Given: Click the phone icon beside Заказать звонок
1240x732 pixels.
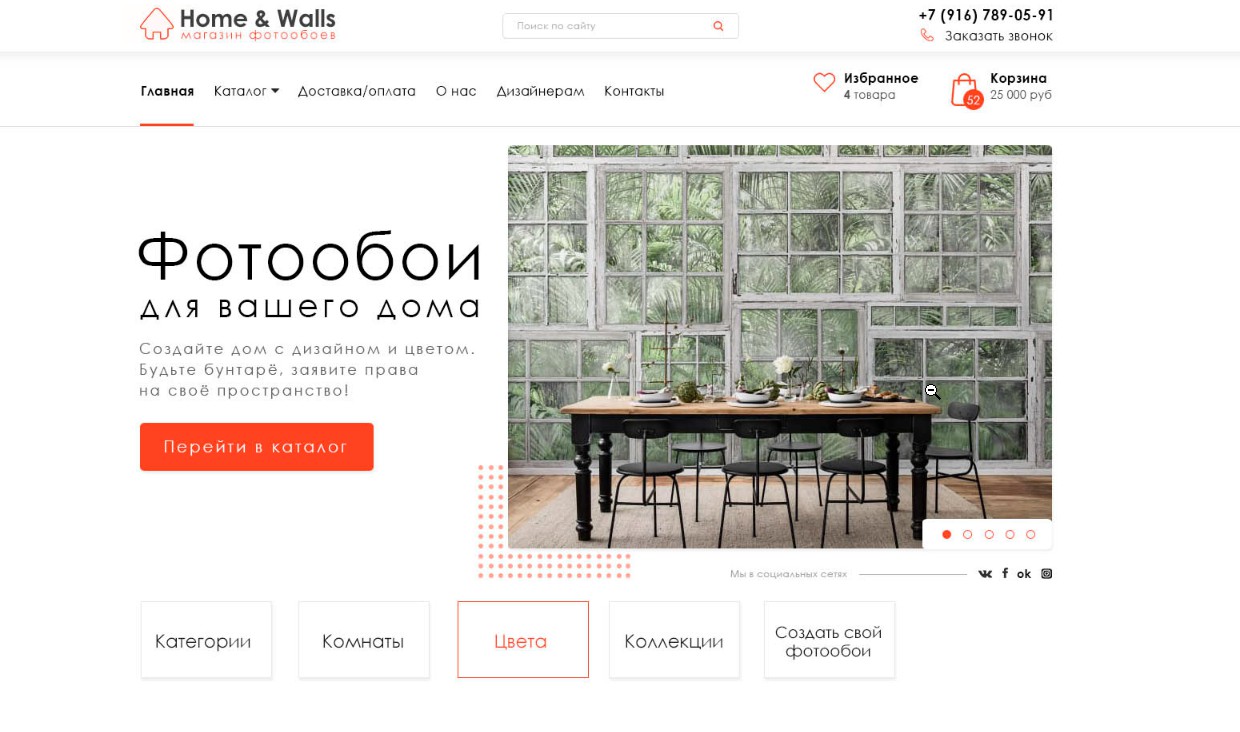Looking at the screenshot, I should (x=927, y=35).
